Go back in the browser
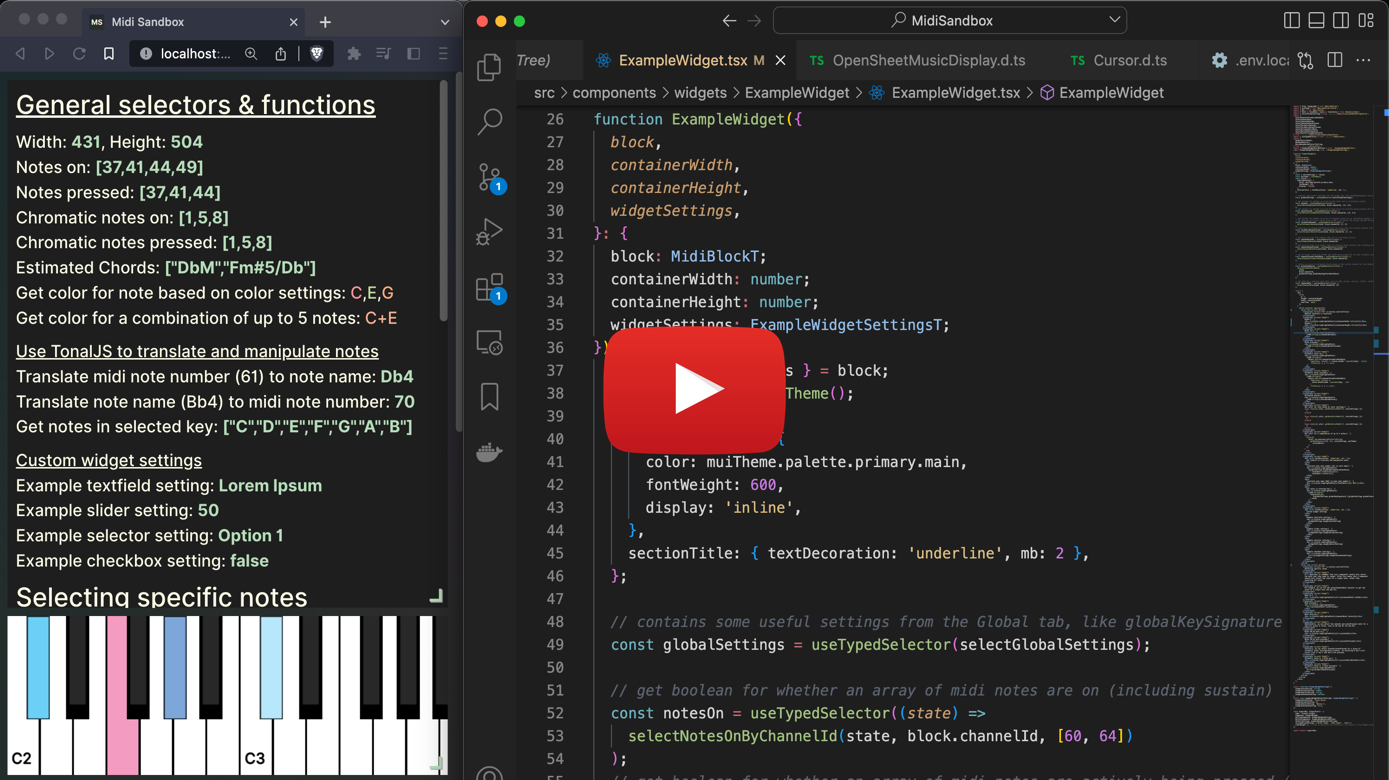 tap(20, 54)
